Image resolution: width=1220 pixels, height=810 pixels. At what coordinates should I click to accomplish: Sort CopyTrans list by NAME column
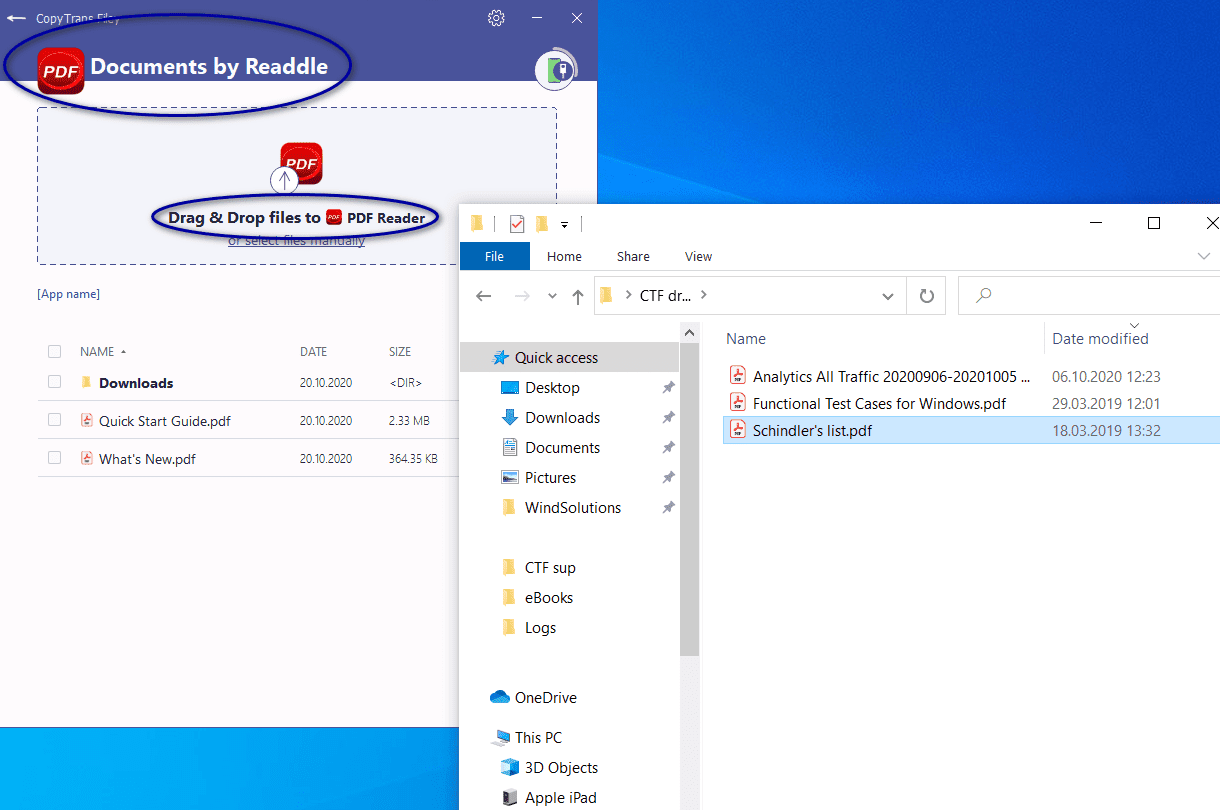[97, 352]
